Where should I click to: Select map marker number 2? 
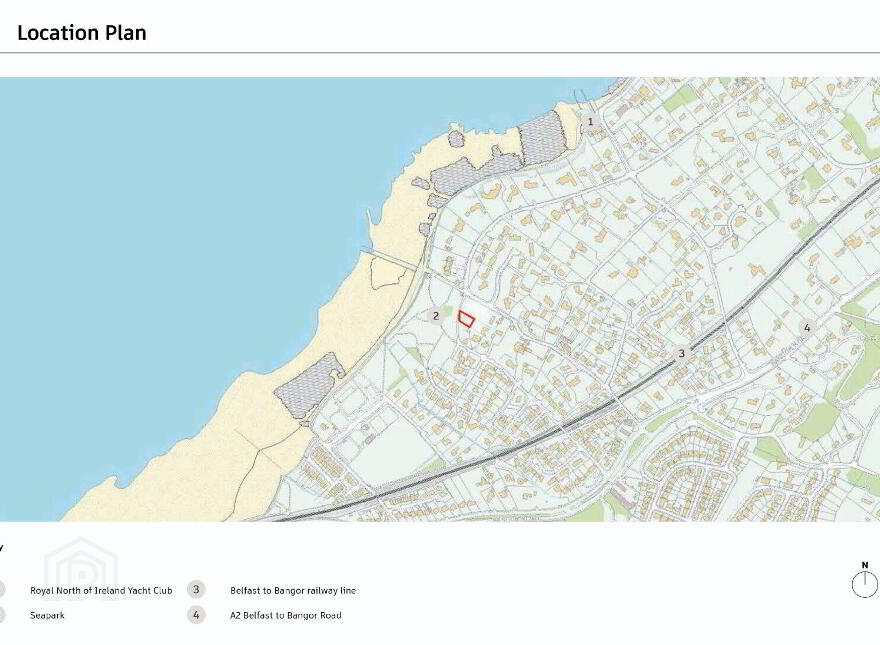click(x=436, y=316)
